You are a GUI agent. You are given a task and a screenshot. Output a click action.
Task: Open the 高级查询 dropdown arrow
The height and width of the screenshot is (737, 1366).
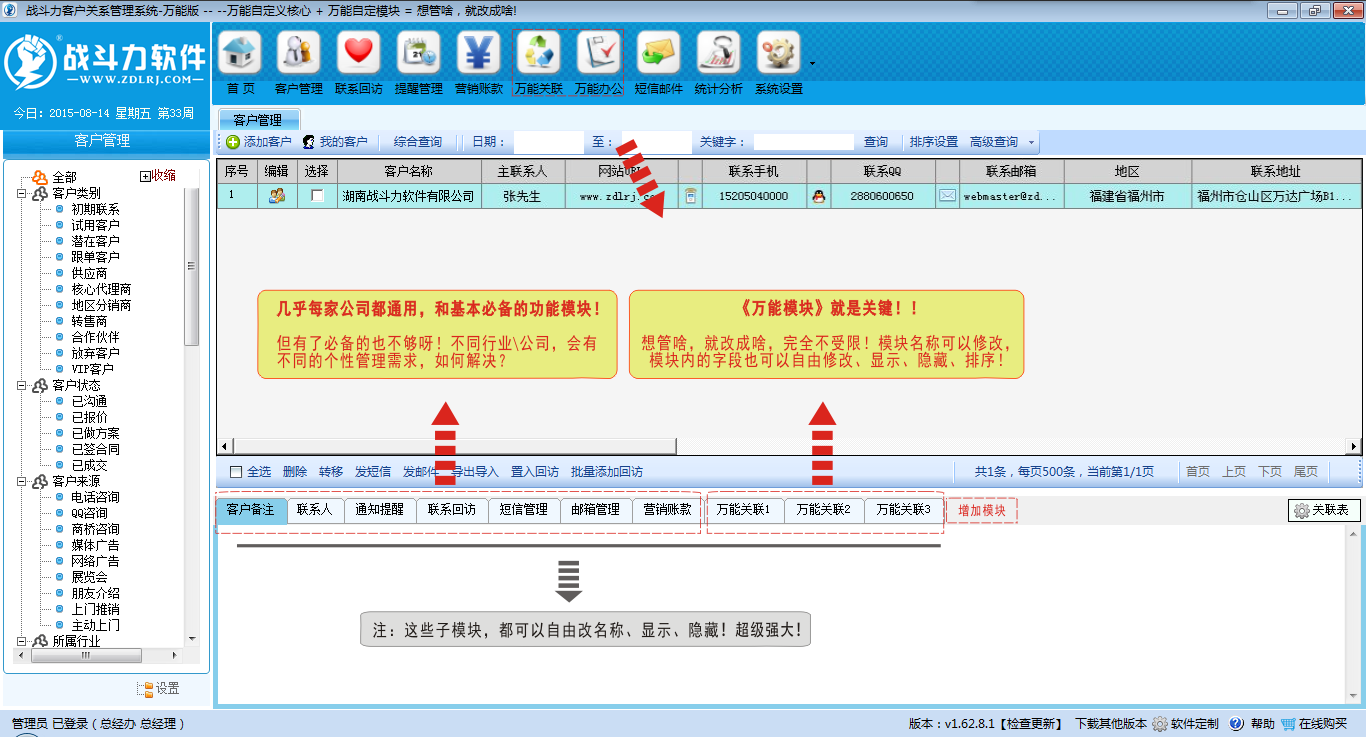pos(1032,143)
